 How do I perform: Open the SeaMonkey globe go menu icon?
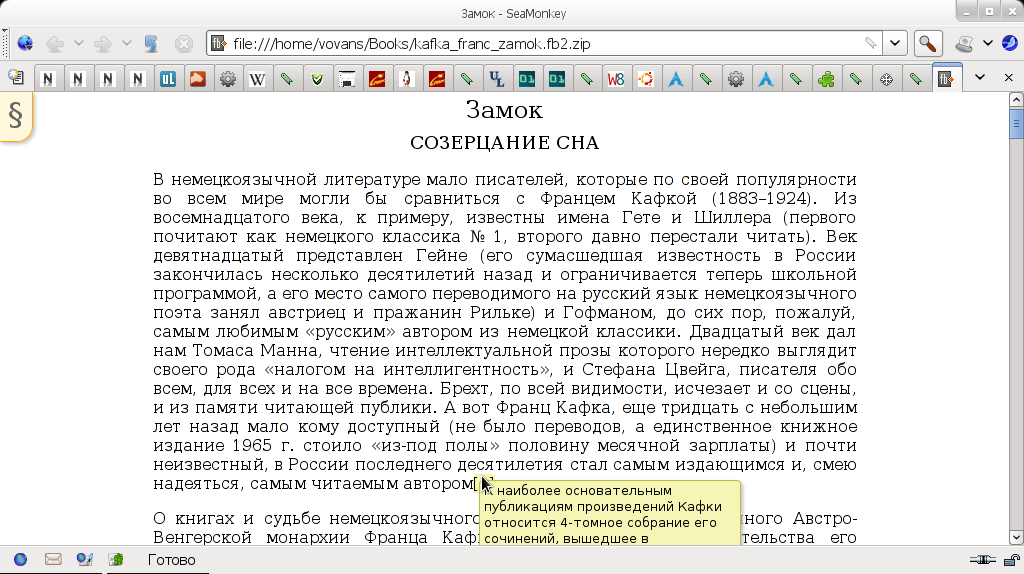coord(25,44)
